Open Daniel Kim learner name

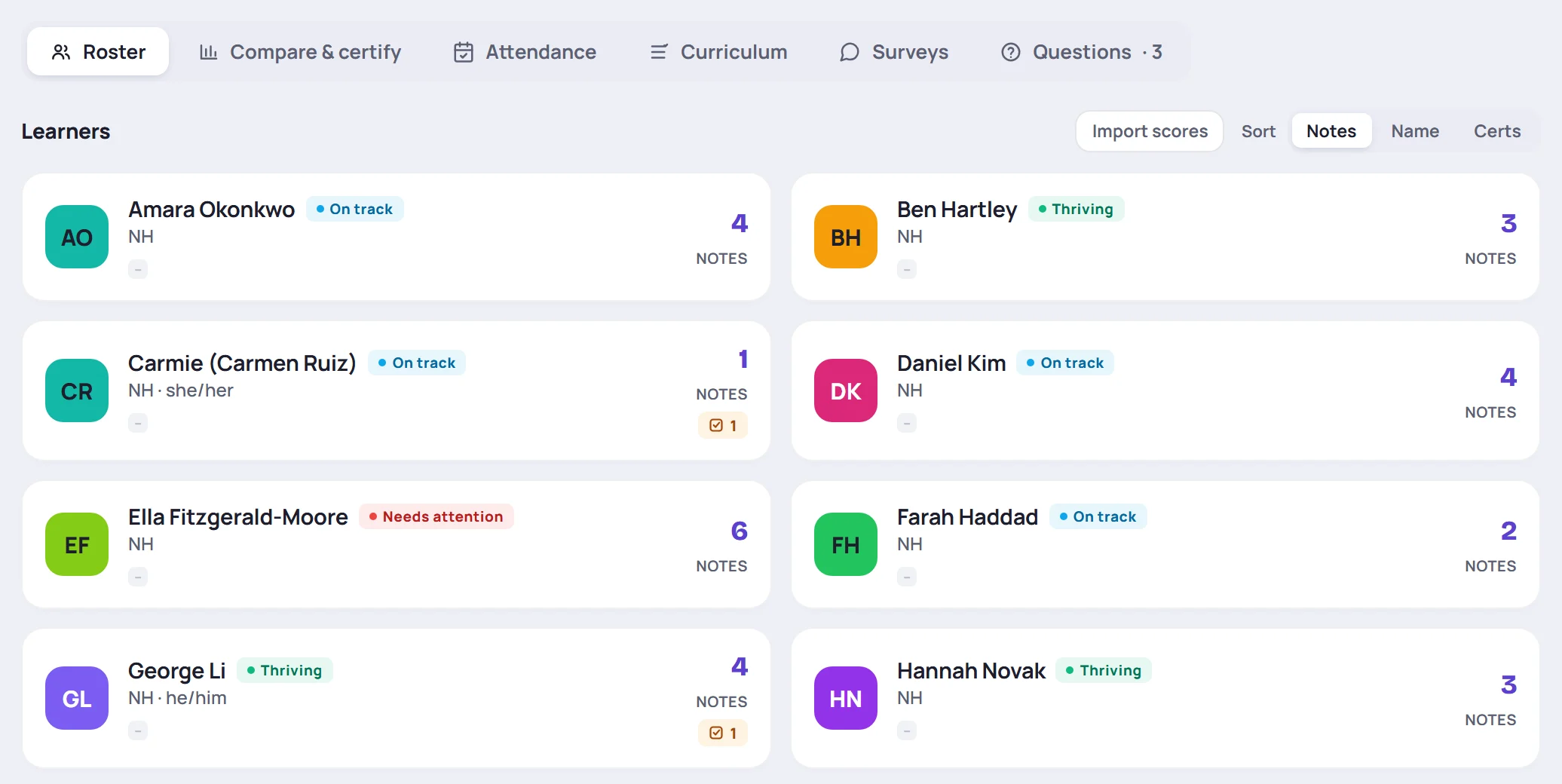click(951, 363)
